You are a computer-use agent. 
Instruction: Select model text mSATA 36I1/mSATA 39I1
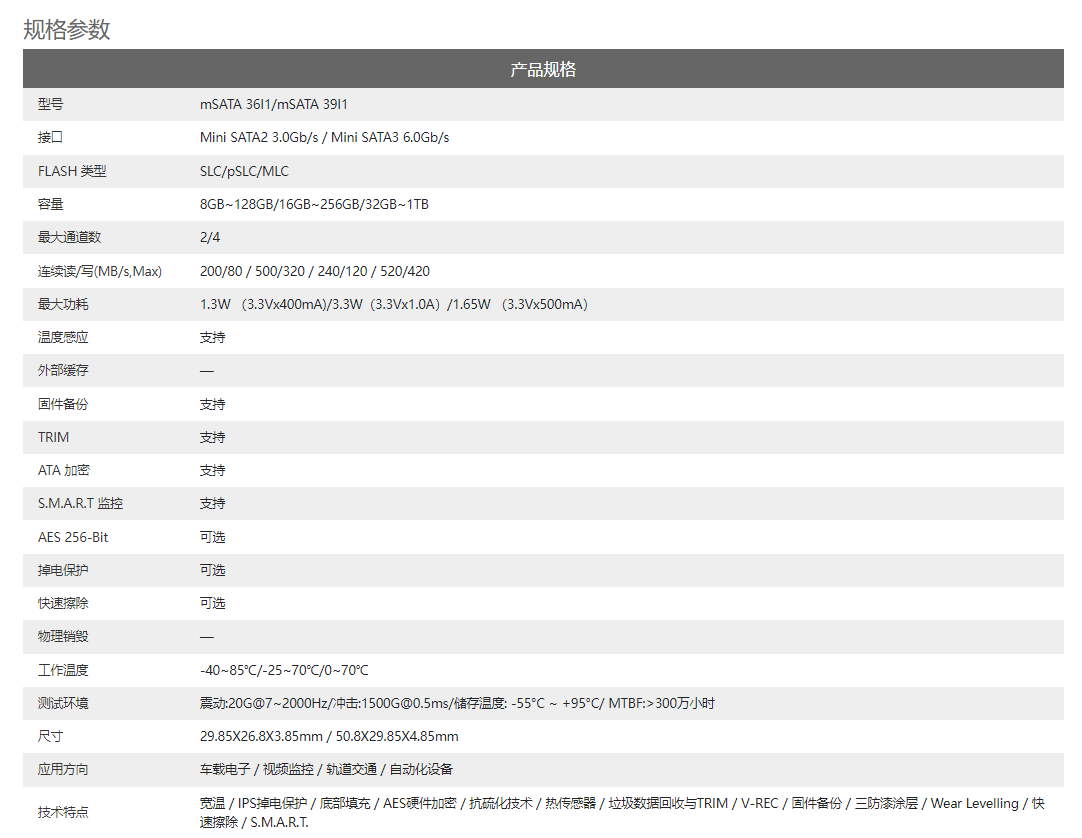274,104
